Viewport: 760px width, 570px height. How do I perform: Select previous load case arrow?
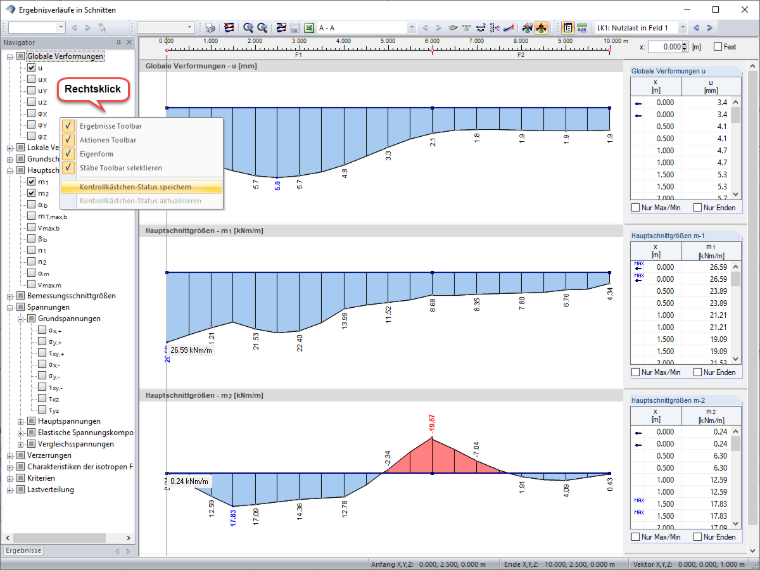click(x=697, y=28)
